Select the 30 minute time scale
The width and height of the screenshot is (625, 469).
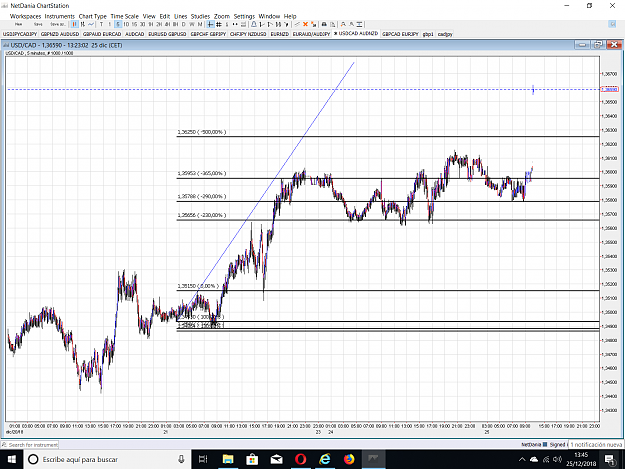[x=142, y=24]
